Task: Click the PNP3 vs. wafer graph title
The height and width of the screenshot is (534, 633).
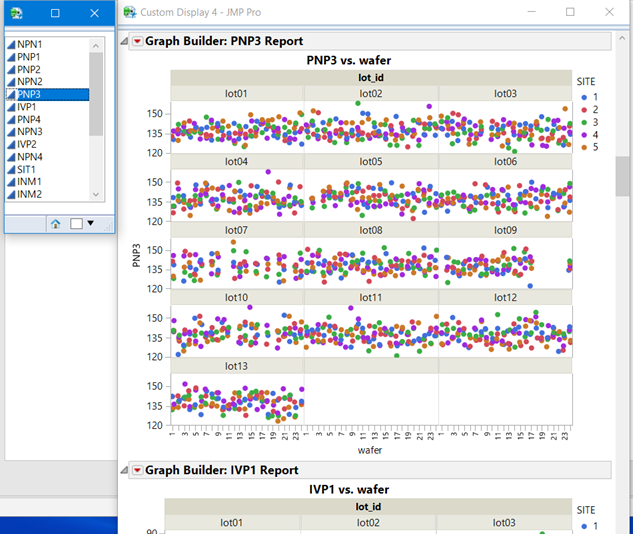Action: click(x=349, y=61)
